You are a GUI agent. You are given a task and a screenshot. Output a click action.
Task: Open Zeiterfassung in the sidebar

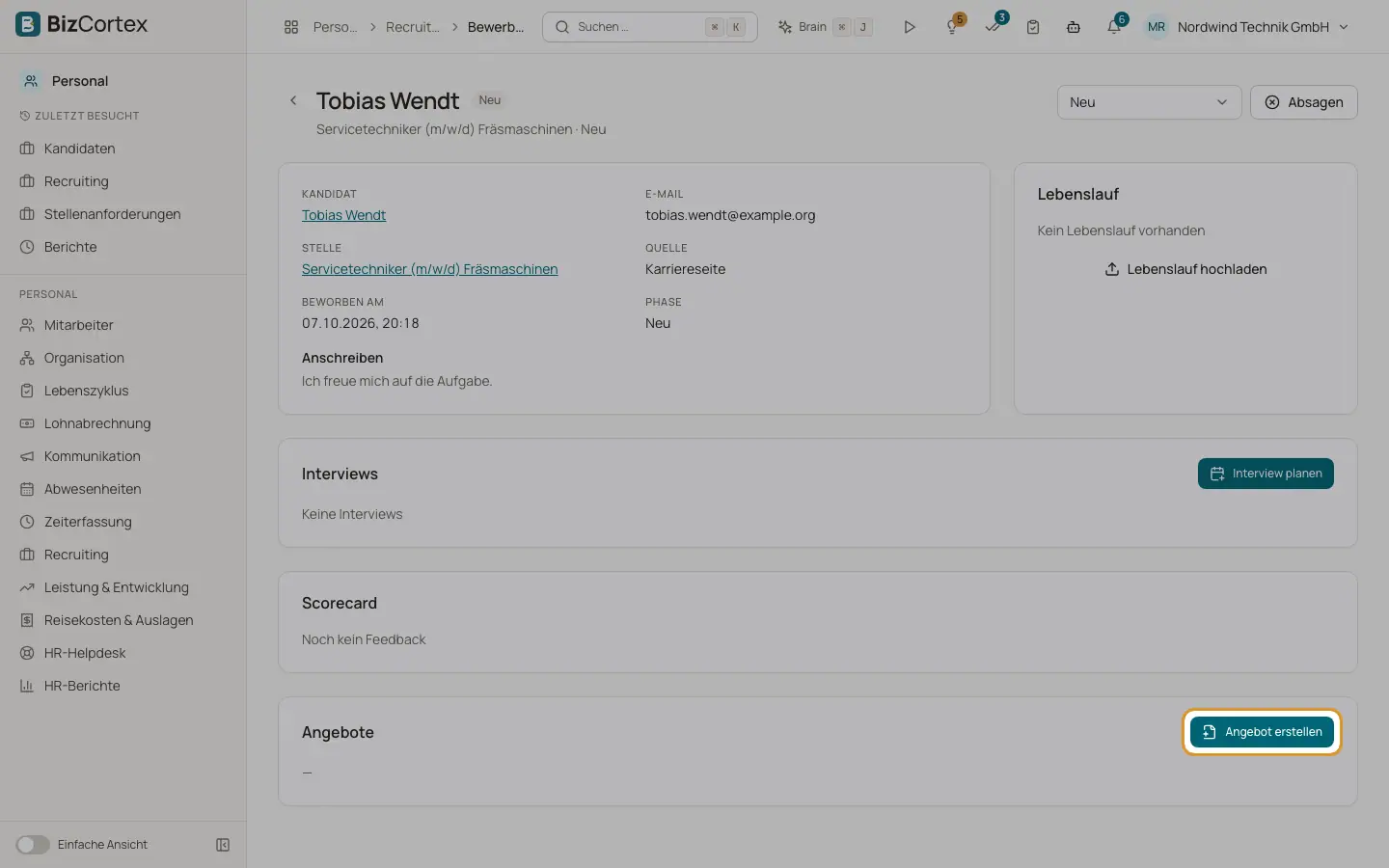88,522
